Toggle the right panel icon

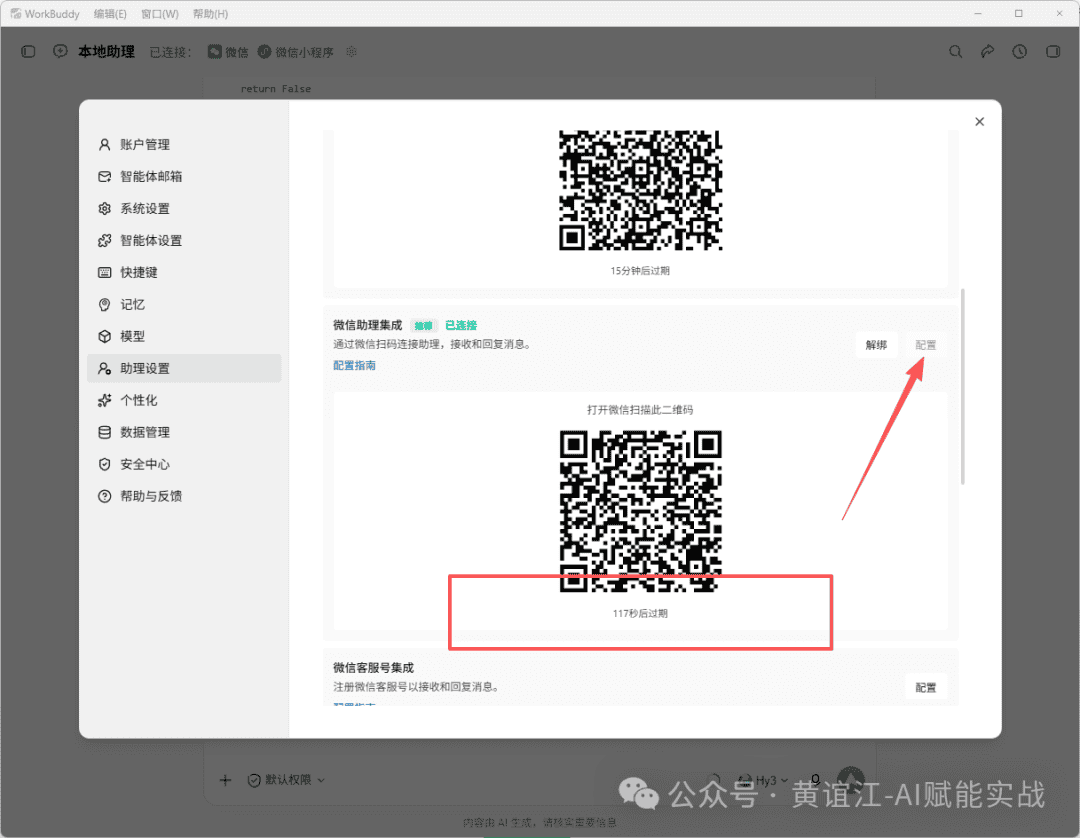pyautogui.click(x=1052, y=52)
